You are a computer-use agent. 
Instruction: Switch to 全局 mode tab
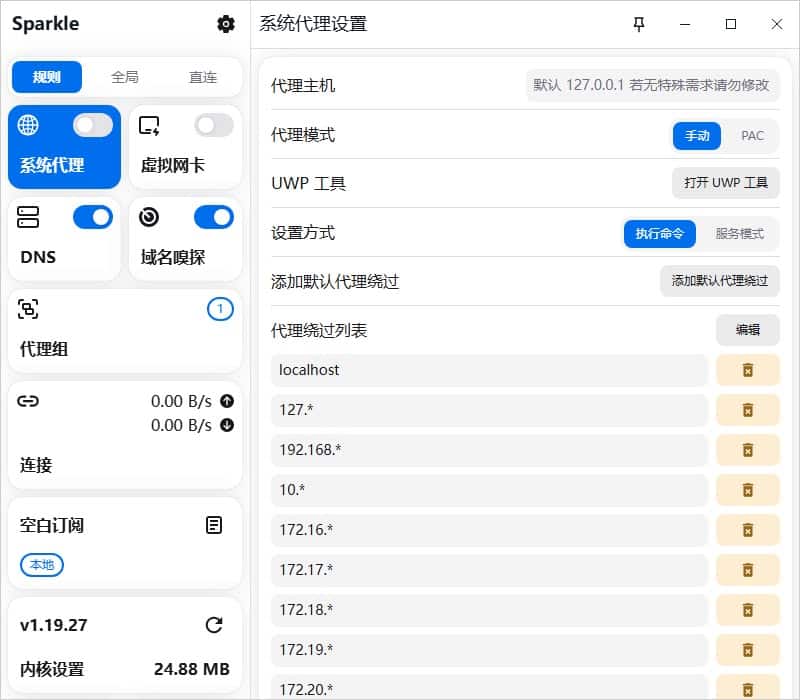pos(125,77)
